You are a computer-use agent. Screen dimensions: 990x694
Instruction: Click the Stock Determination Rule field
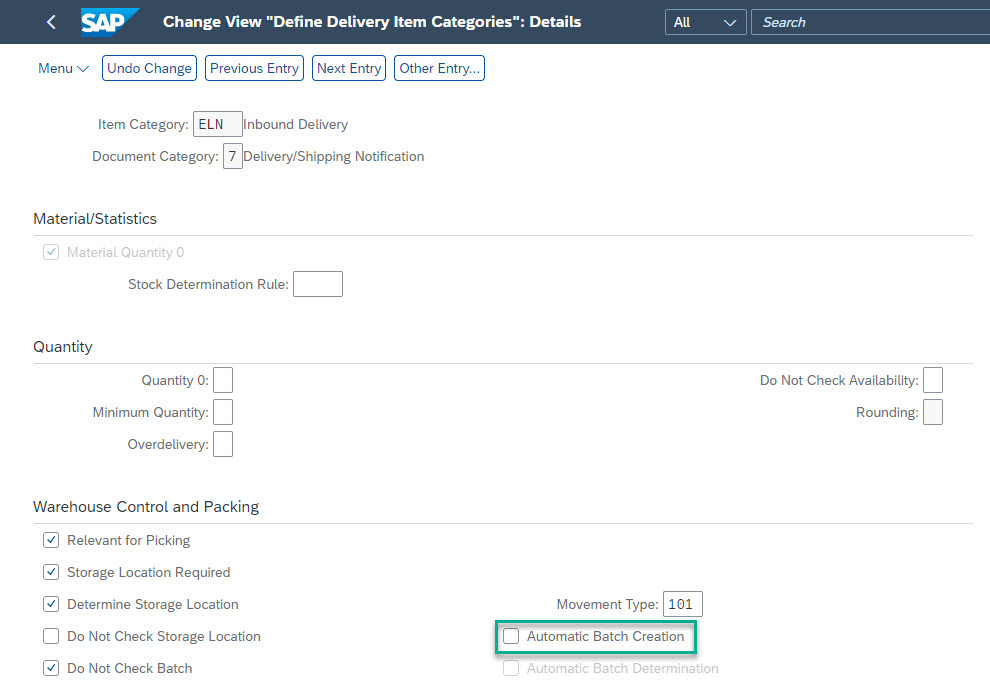click(318, 284)
